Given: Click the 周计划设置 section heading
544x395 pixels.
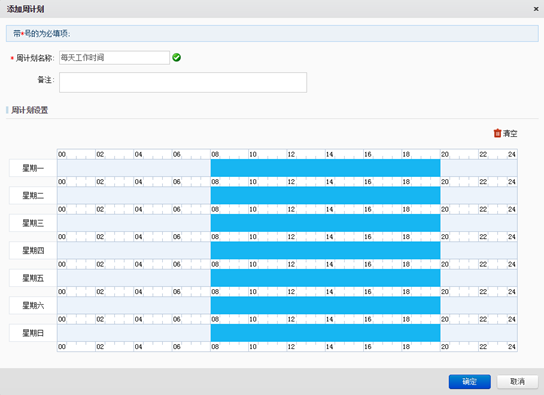Looking at the screenshot, I should tap(29, 110).
